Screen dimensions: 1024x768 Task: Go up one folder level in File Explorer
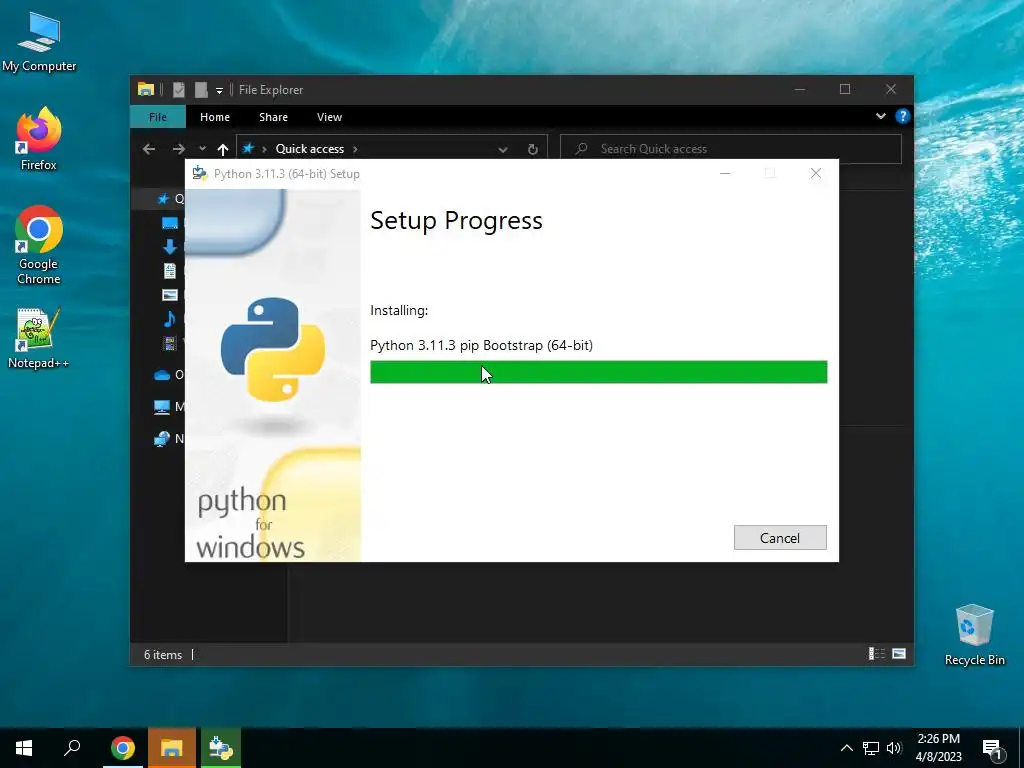pos(223,149)
